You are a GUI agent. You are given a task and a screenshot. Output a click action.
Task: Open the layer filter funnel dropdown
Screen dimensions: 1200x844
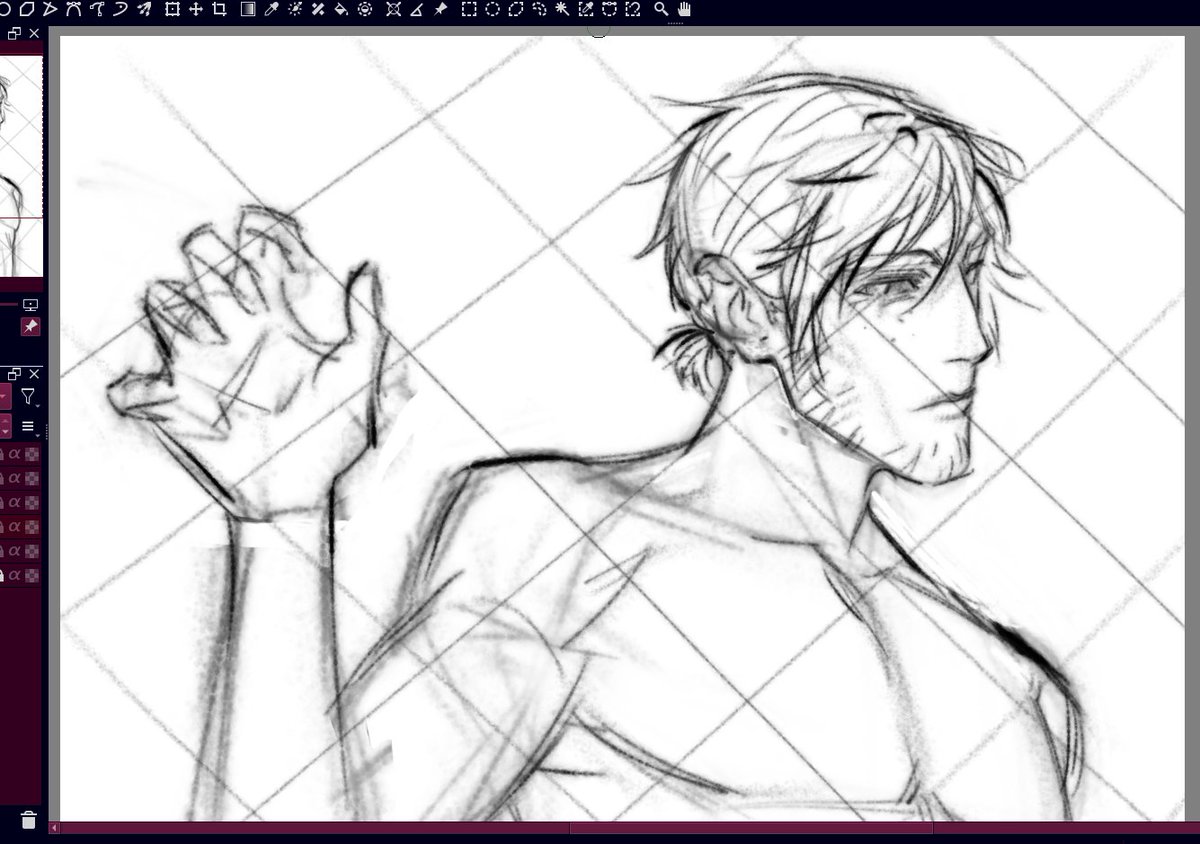pos(29,397)
